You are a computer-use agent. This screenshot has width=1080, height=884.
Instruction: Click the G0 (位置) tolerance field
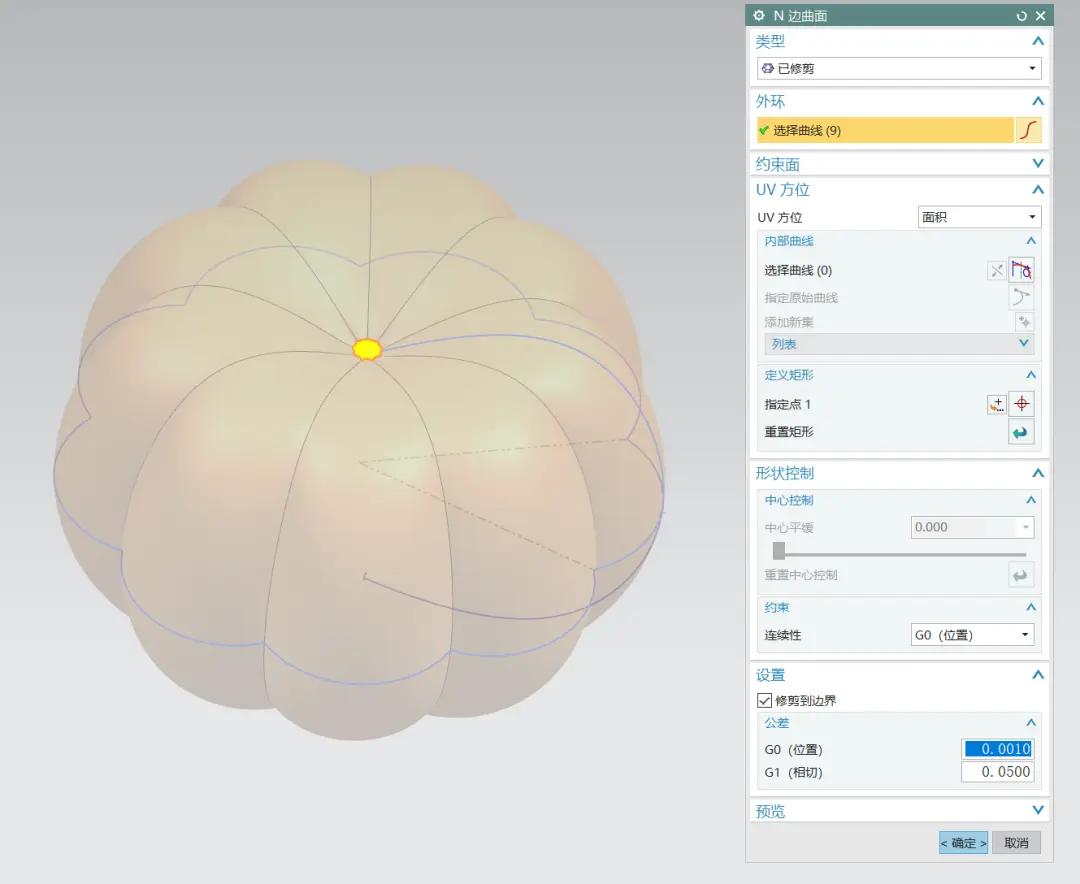tap(997, 749)
